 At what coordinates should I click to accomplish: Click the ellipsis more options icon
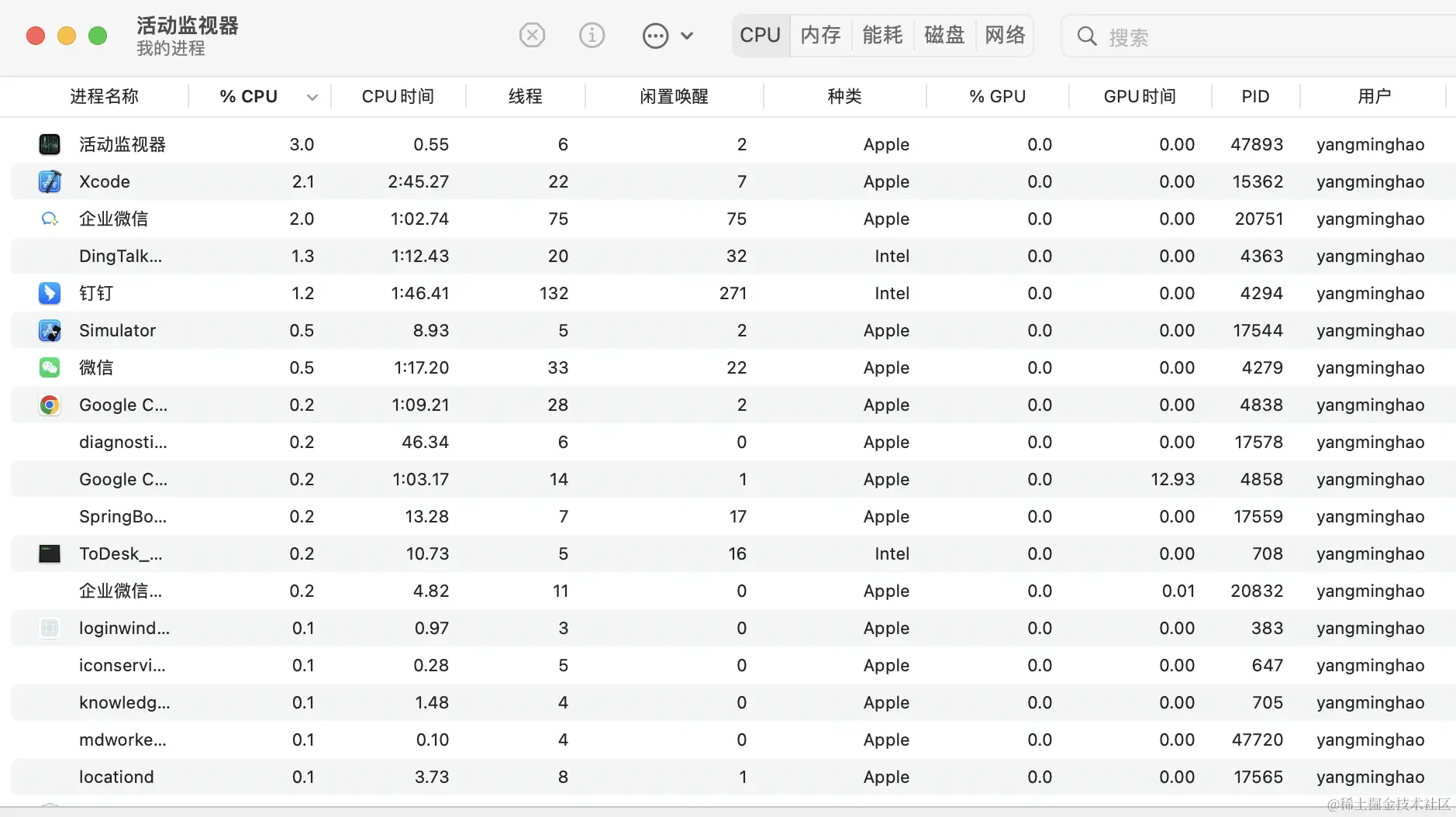pyautogui.click(x=655, y=36)
